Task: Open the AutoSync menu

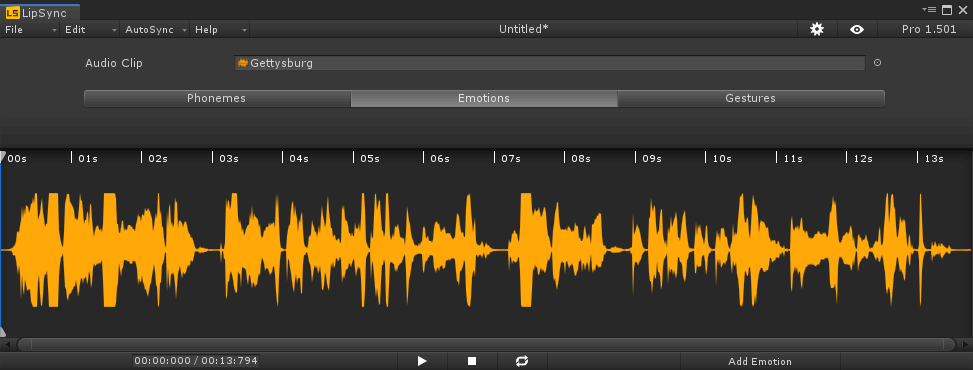Action: (x=155, y=29)
